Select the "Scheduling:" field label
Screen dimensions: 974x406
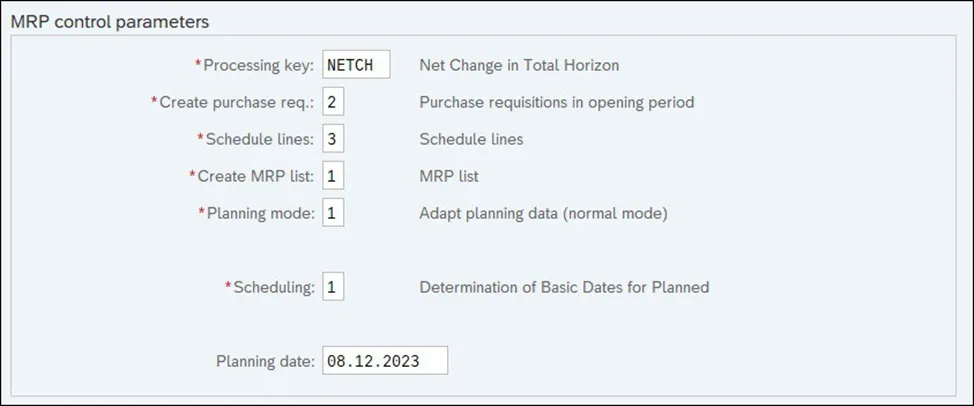(x=274, y=287)
